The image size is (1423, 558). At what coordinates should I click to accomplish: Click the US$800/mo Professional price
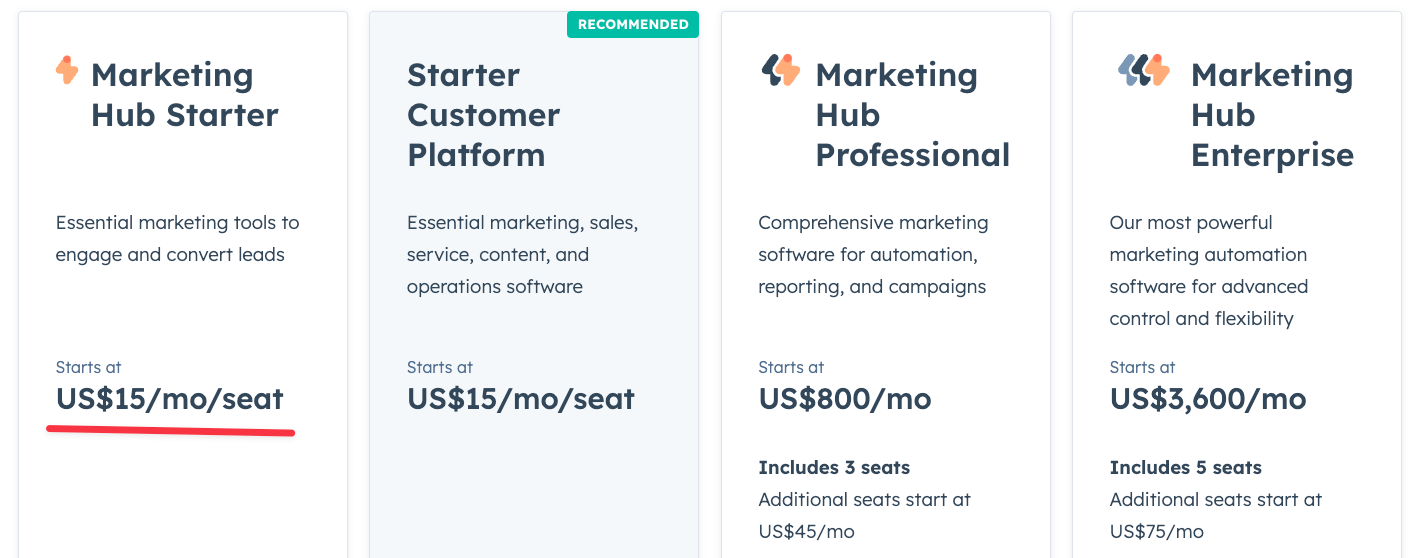coord(845,399)
